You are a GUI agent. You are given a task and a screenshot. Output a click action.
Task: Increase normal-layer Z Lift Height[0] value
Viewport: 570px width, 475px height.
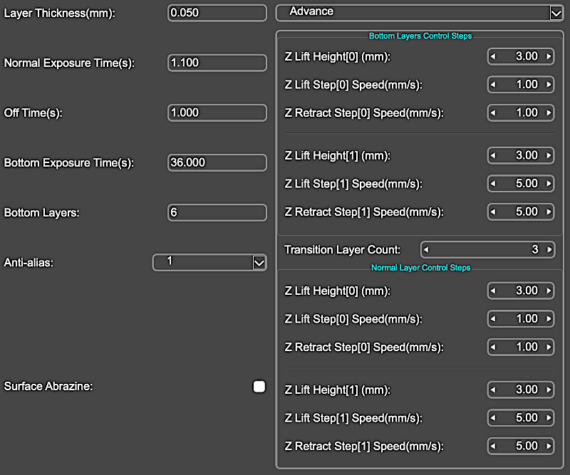coord(549,291)
